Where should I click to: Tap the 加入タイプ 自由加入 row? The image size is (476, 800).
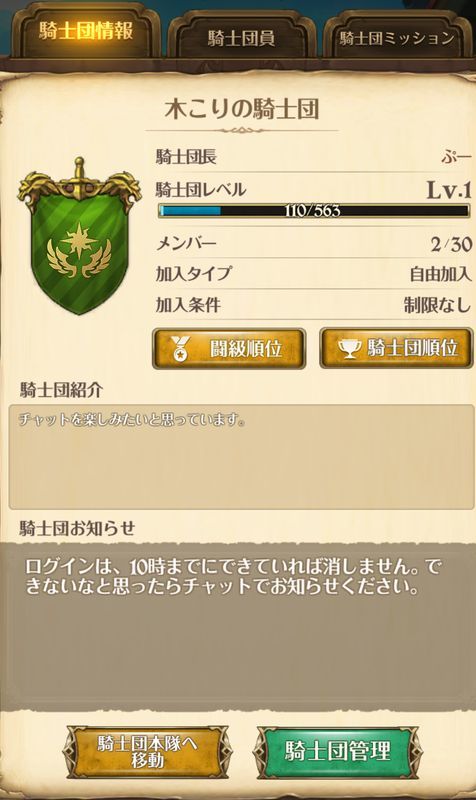pos(313,274)
